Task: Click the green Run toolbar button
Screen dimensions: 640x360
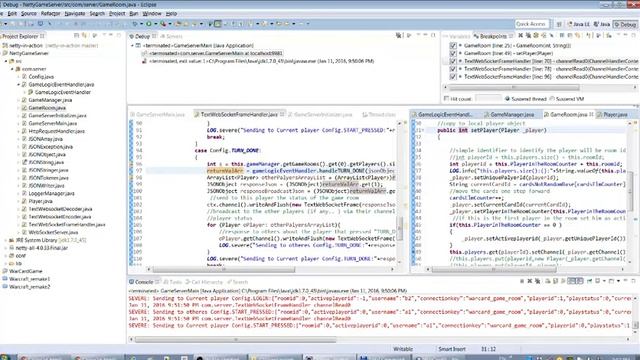Action: pyautogui.click(x=149, y=24)
